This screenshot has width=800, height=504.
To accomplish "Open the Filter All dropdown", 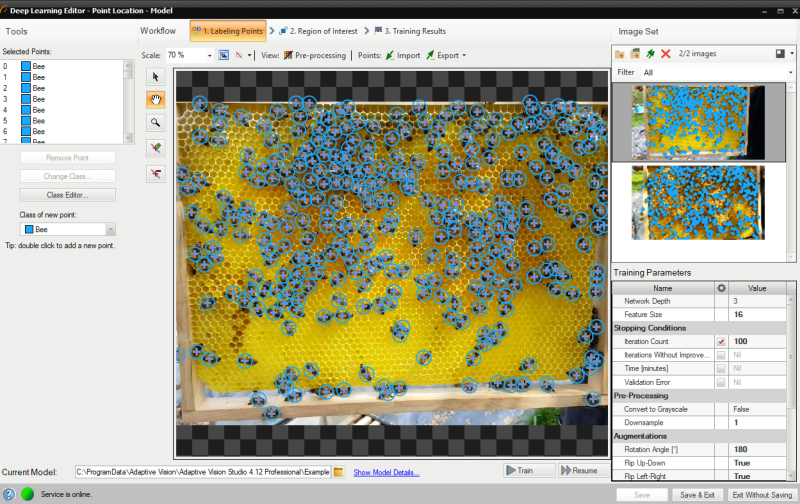I will coord(790,72).
